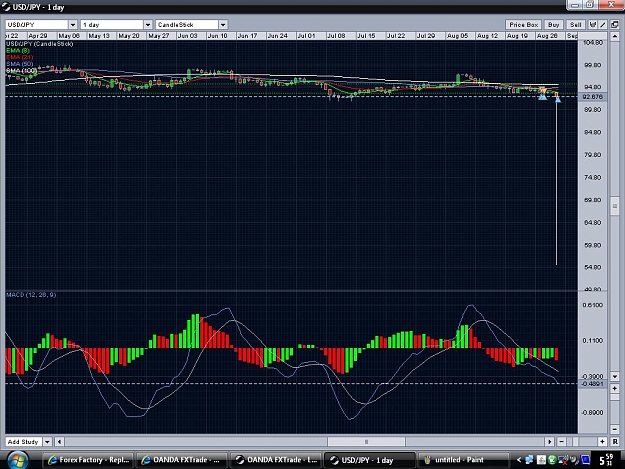Viewport: 625px width, 469px height.
Task: Click the green circular tray icon
Action: click(x=552, y=460)
